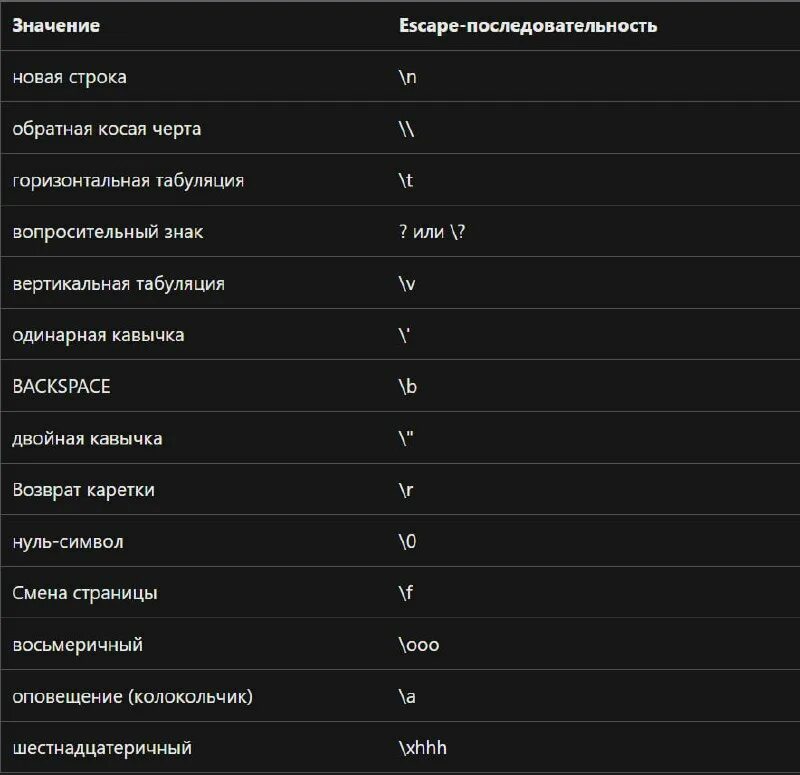
Task: Select the \0 null-character sequence
Action: 407,541
